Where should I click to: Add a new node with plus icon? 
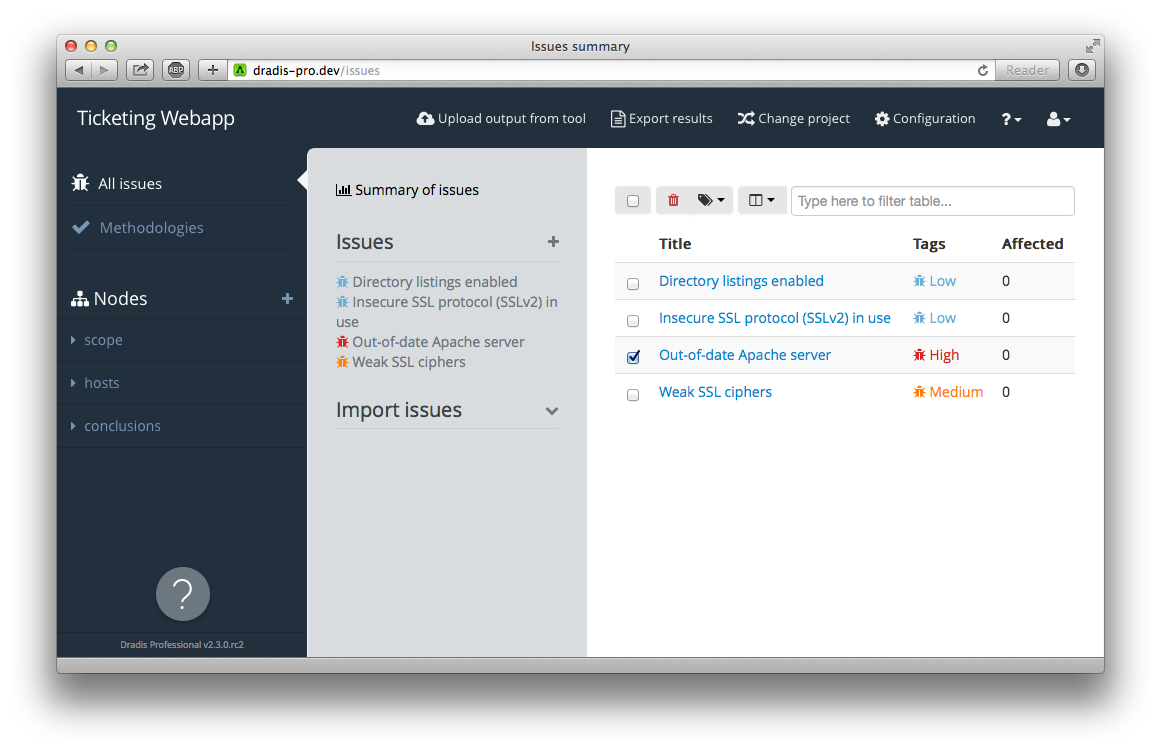pyautogui.click(x=287, y=298)
